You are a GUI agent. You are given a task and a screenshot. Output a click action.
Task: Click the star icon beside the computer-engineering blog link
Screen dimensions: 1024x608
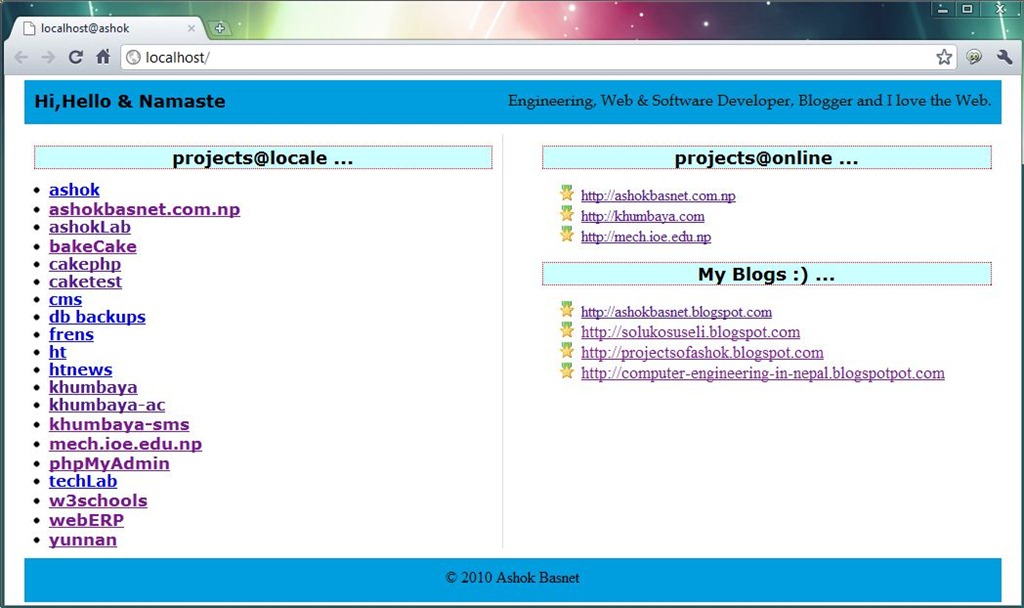pyautogui.click(x=567, y=371)
